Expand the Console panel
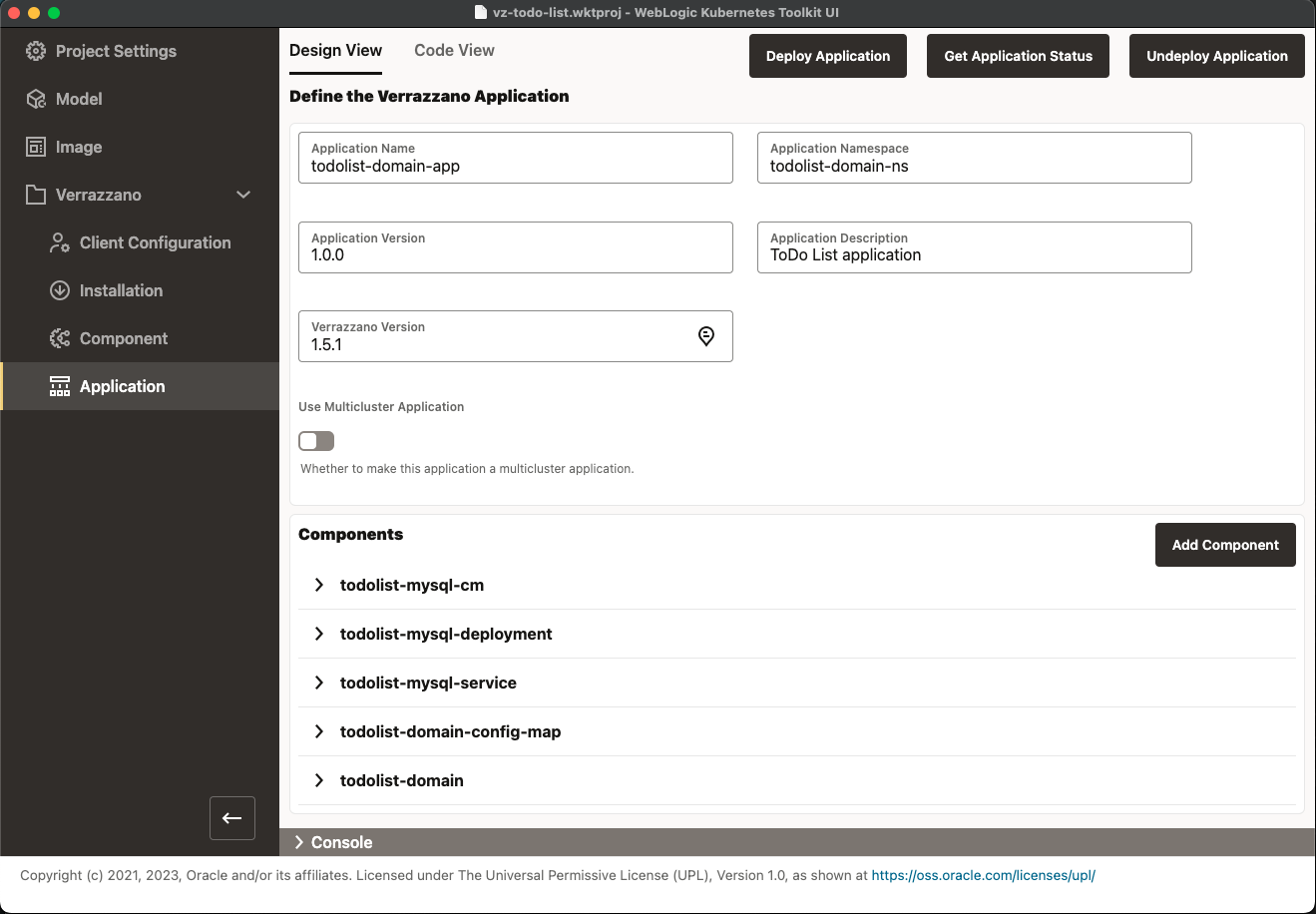Image resolution: width=1316 pixels, height=914 pixels. click(x=299, y=842)
